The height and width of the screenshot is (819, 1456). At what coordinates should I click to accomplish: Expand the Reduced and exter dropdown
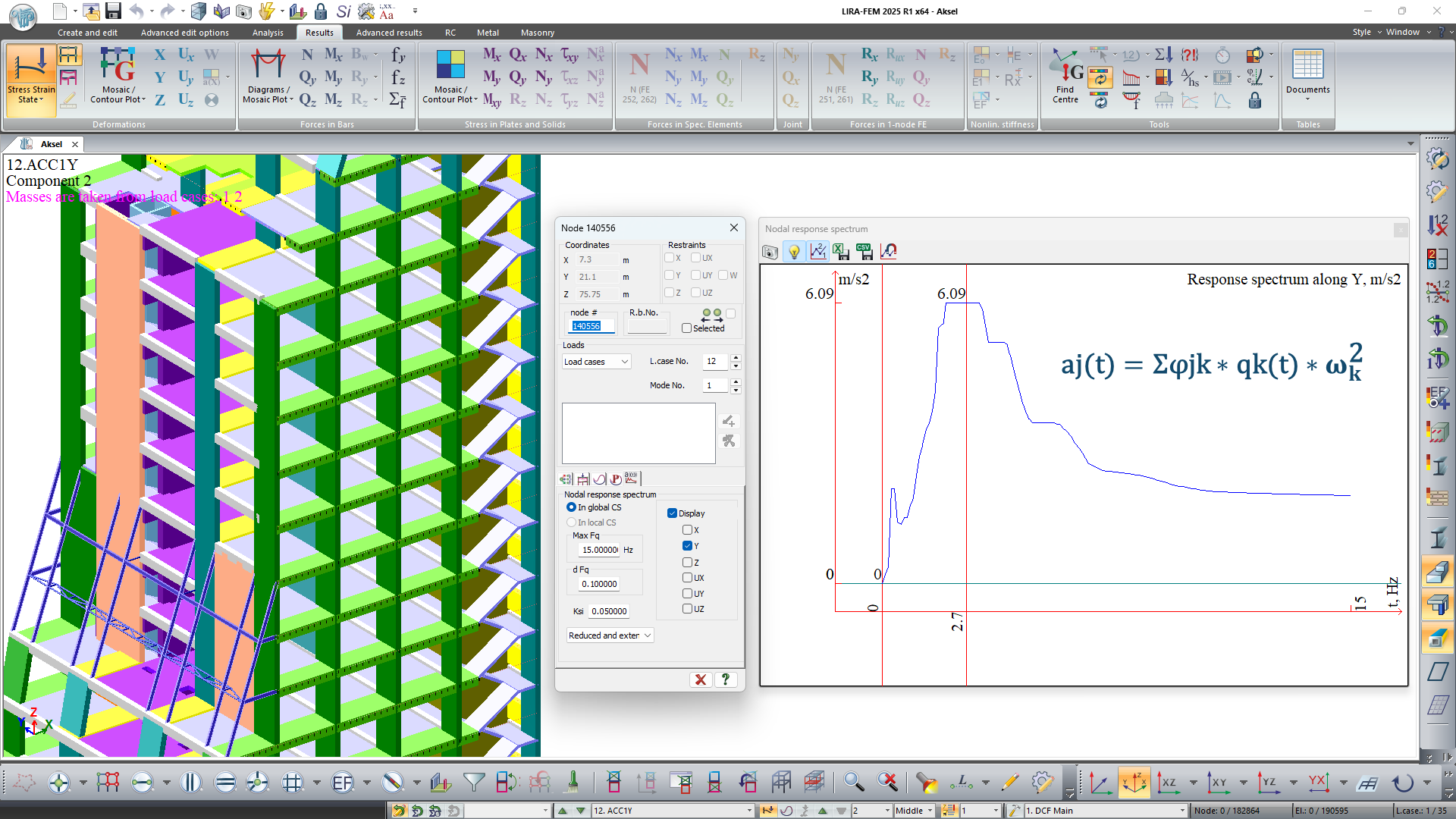point(610,635)
